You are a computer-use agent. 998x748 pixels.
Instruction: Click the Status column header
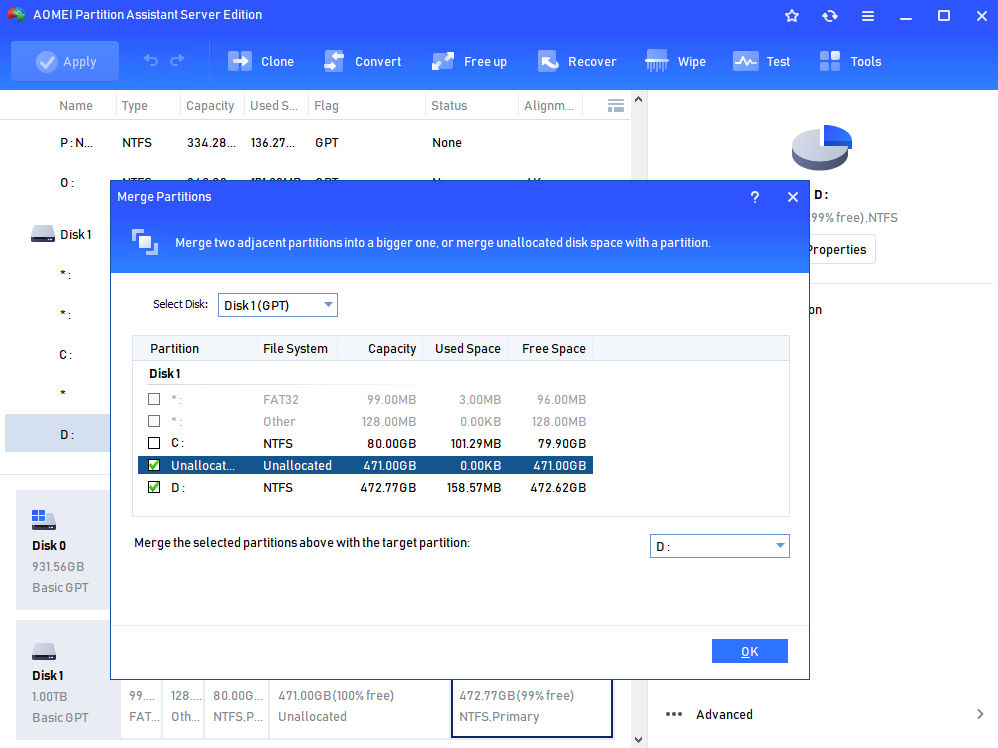click(x=449, y=106)
